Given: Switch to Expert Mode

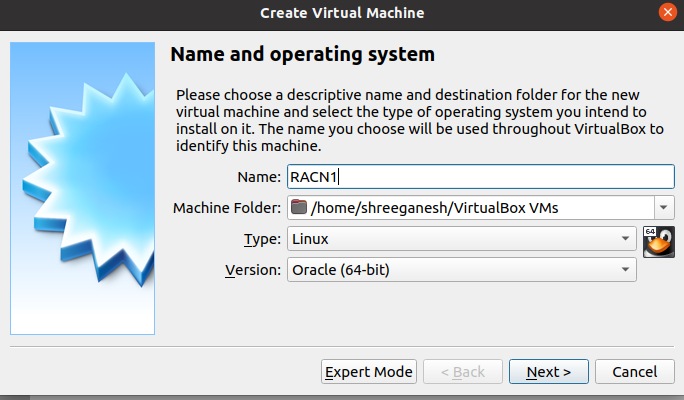Looking at the screenshot, I should pos(369,372).
